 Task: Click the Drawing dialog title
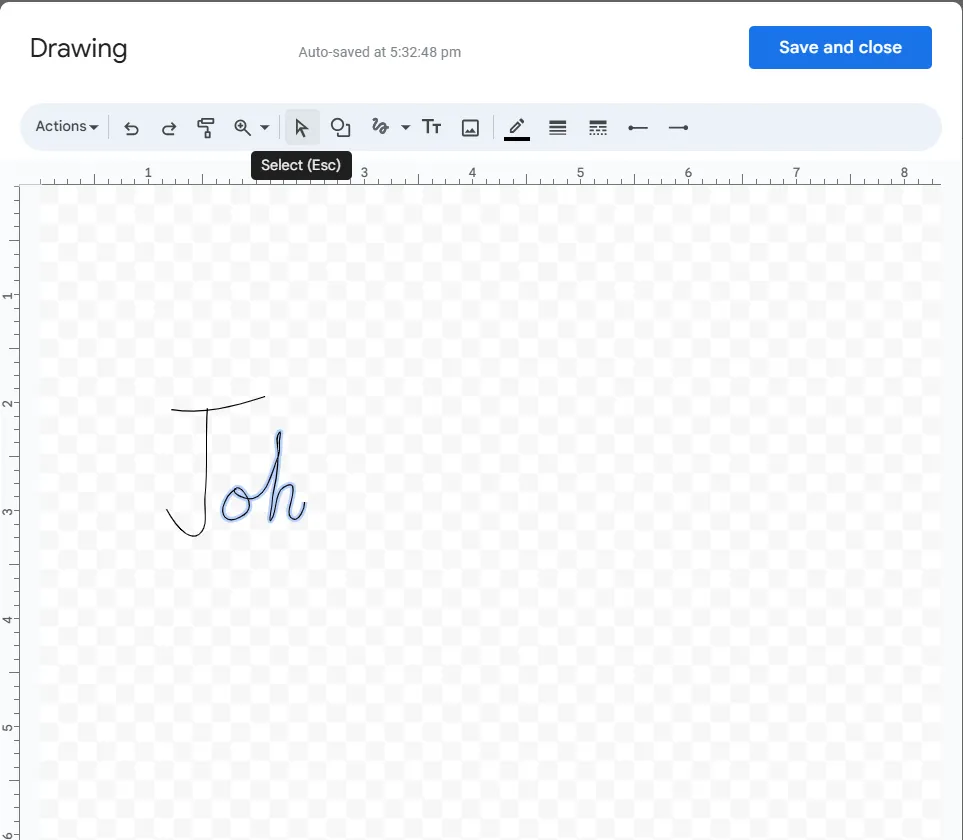click(79, 49)
